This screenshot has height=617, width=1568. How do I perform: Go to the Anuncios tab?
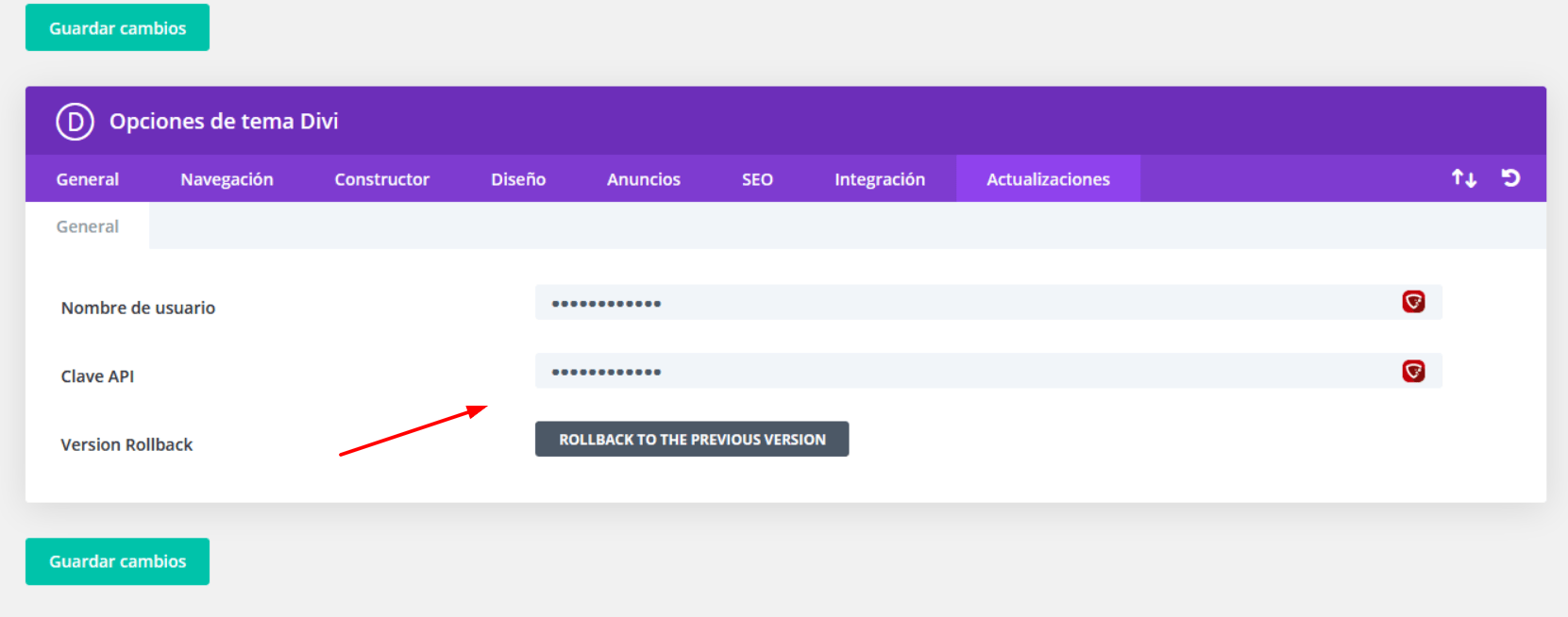(644, 179)
